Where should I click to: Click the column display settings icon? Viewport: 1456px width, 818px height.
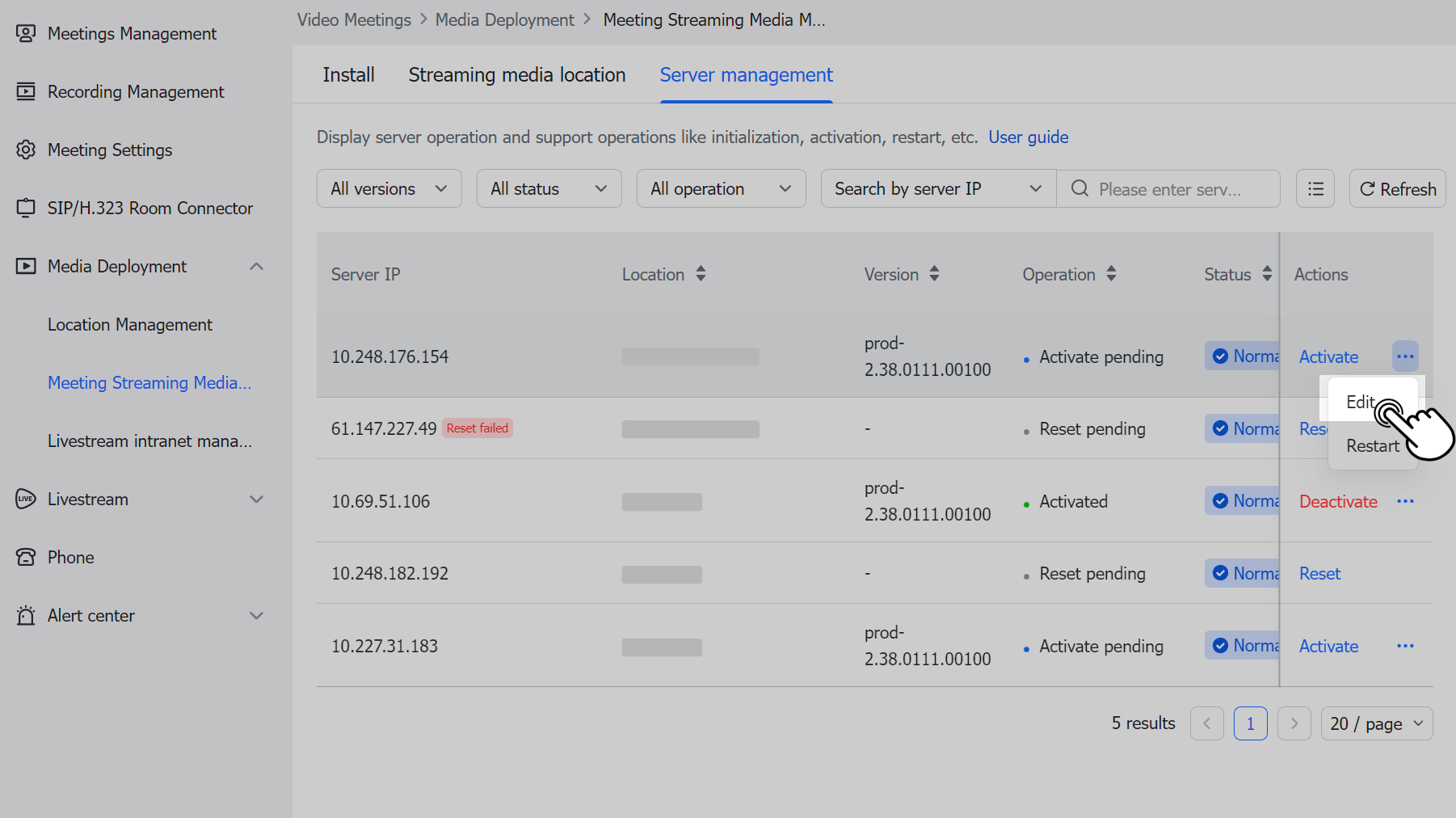click(x=1315, y=188)
